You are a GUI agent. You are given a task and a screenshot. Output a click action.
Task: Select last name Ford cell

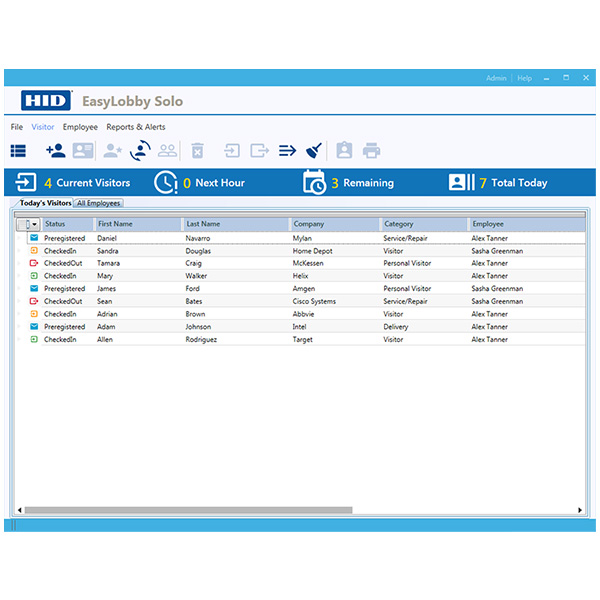192,289
